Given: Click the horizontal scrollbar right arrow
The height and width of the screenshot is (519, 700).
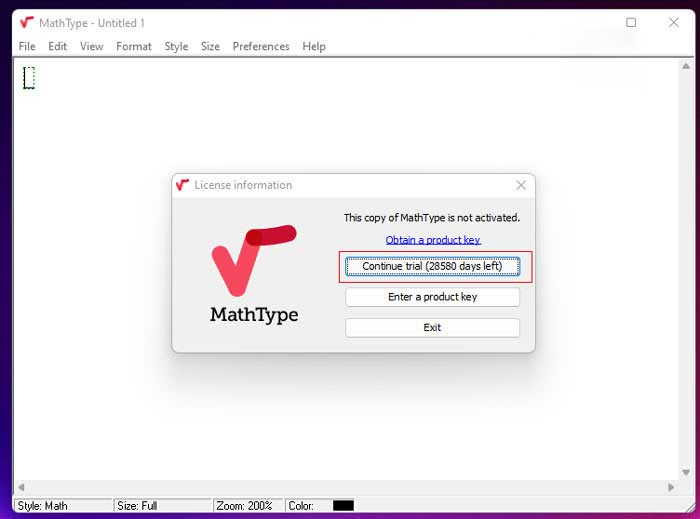Looking at the screenshot, I should (671, 487).
